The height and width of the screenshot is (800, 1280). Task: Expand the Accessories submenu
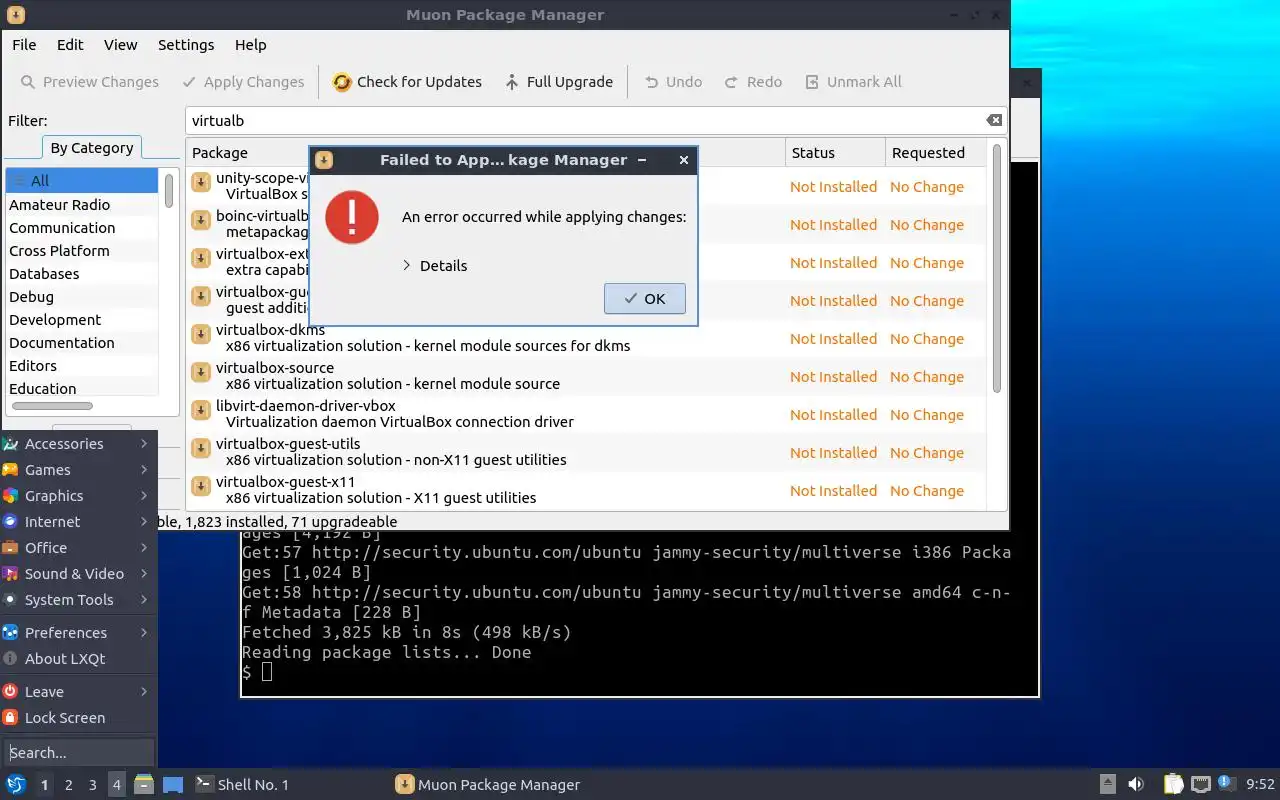78,444
